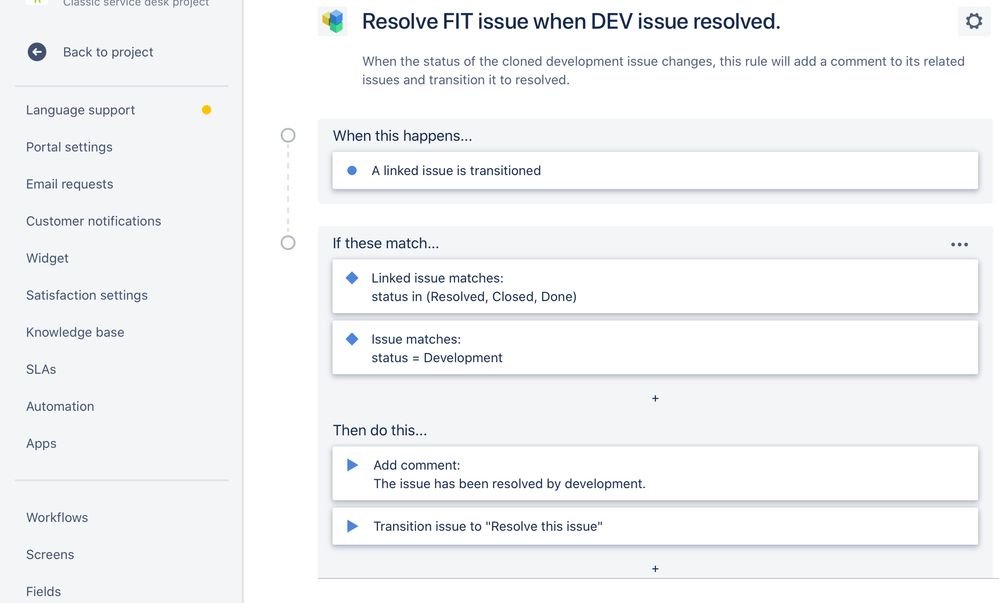Open Apps in the sidebar
Image resolution: width=999 pixels, height=603 pixels.
tap(41, 443)
